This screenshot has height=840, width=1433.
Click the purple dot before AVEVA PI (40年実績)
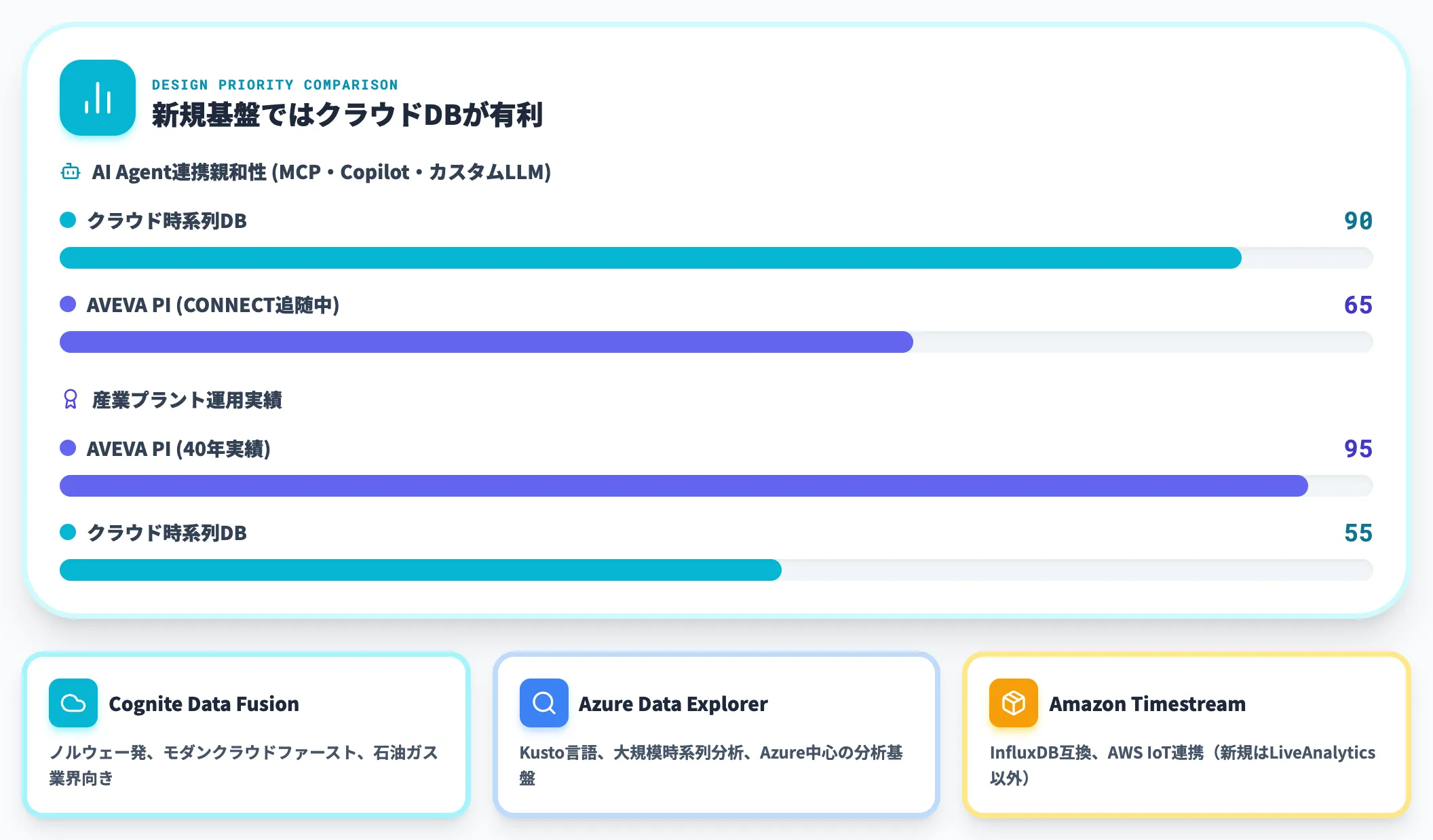(x=68, y=448)
